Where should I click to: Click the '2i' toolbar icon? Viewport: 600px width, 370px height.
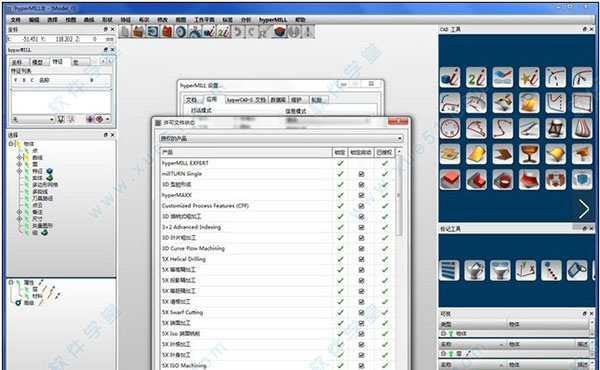click(x=223, y=31)
